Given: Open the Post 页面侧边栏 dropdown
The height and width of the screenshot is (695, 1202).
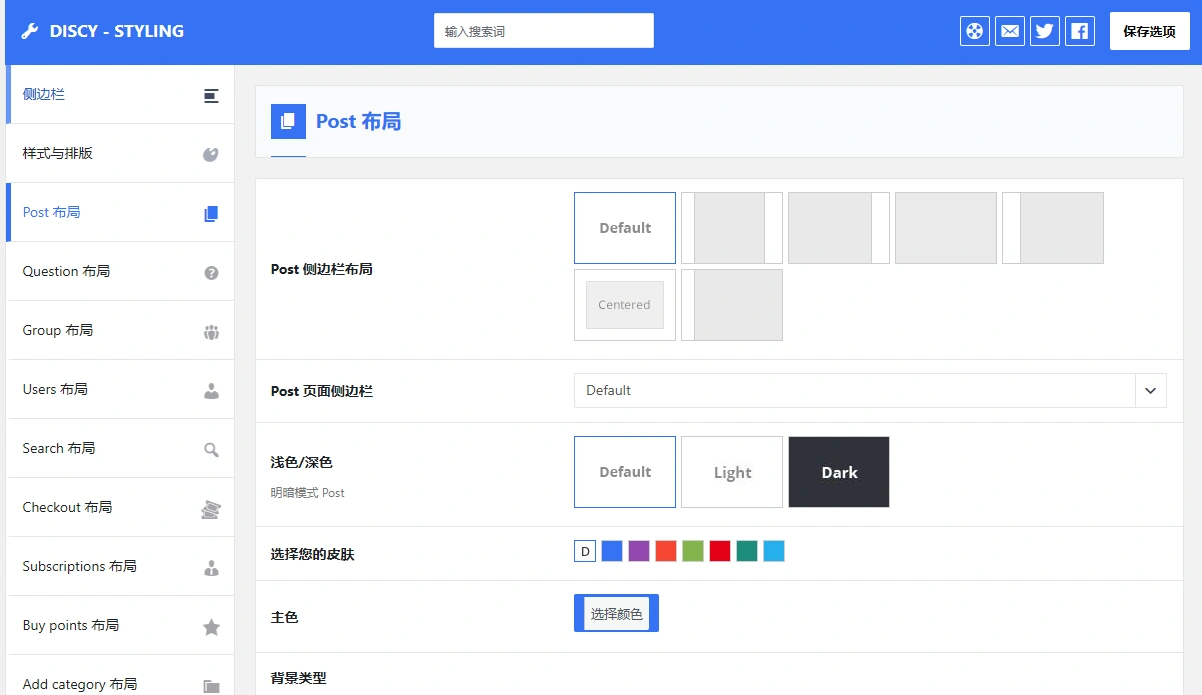Looking at the screenshot, I should tap(868, 390).
